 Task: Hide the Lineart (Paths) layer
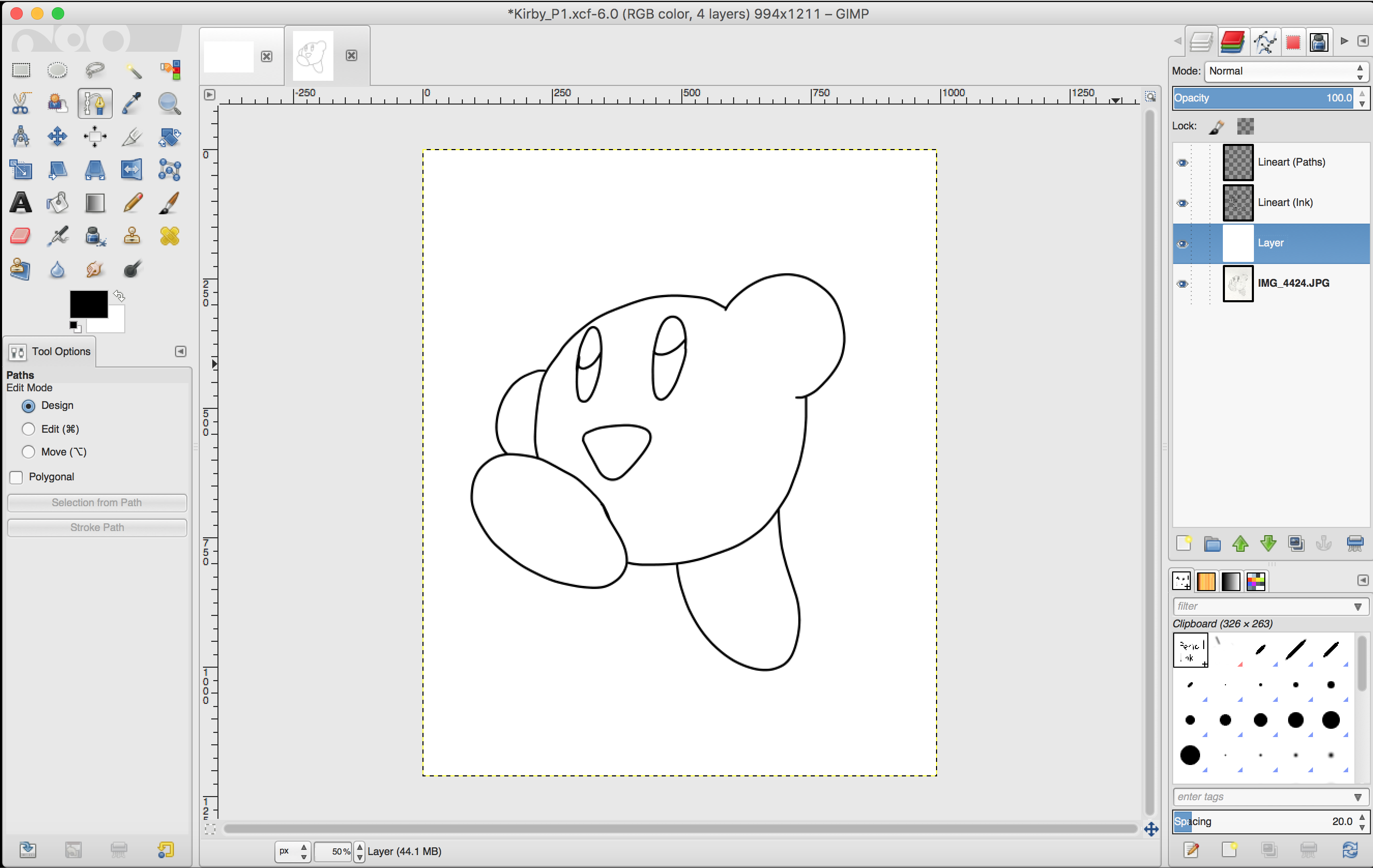tap(1182, 163)
